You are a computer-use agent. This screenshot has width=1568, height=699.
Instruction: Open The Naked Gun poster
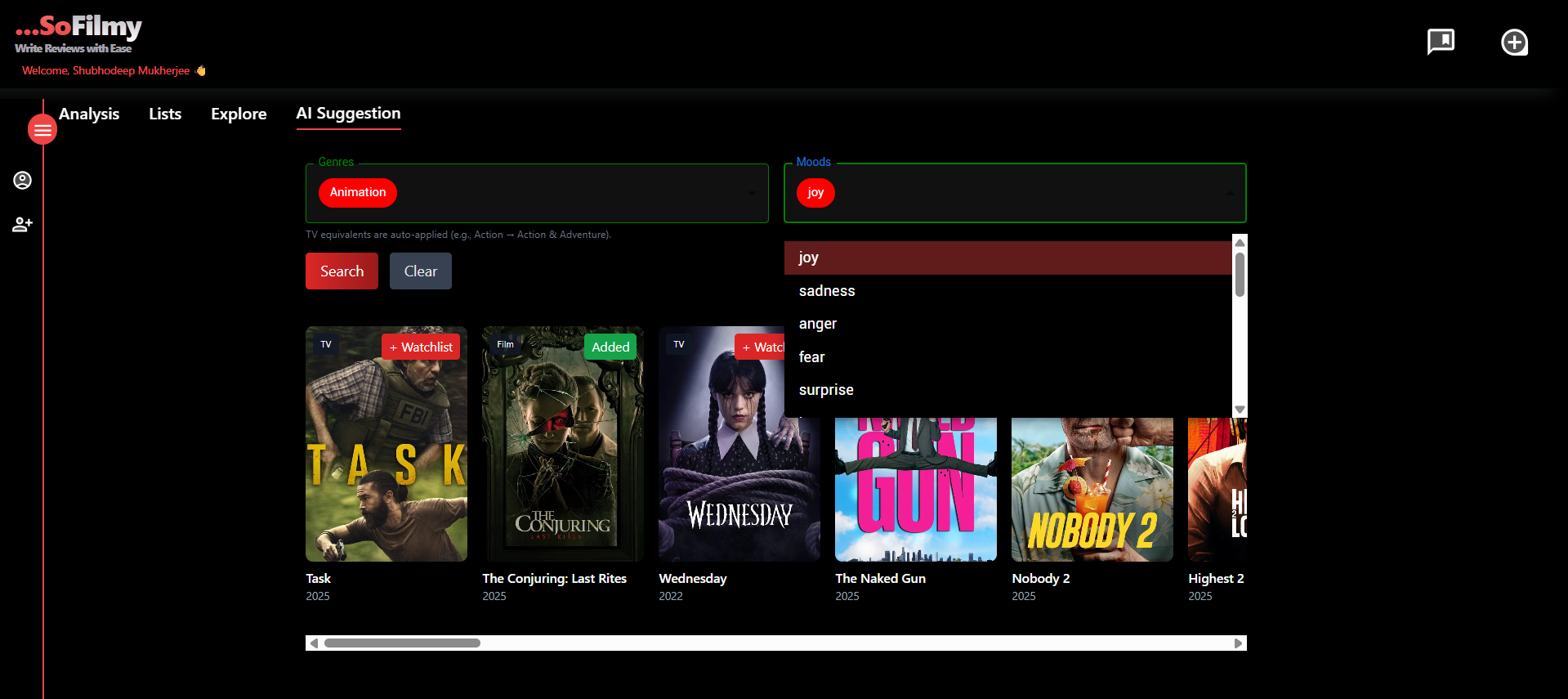coord(916,490)
